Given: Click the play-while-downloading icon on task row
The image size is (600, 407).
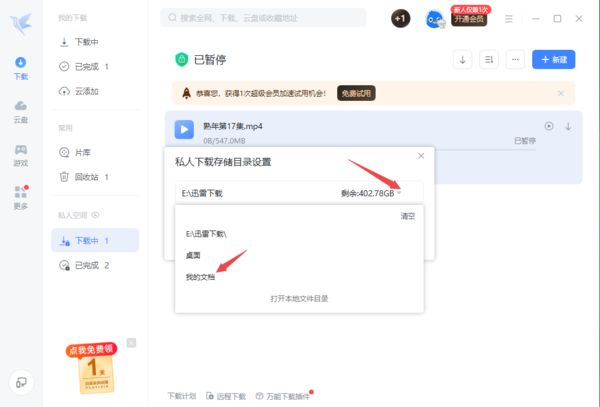Looking at the screenshot, I should point(549,126).
